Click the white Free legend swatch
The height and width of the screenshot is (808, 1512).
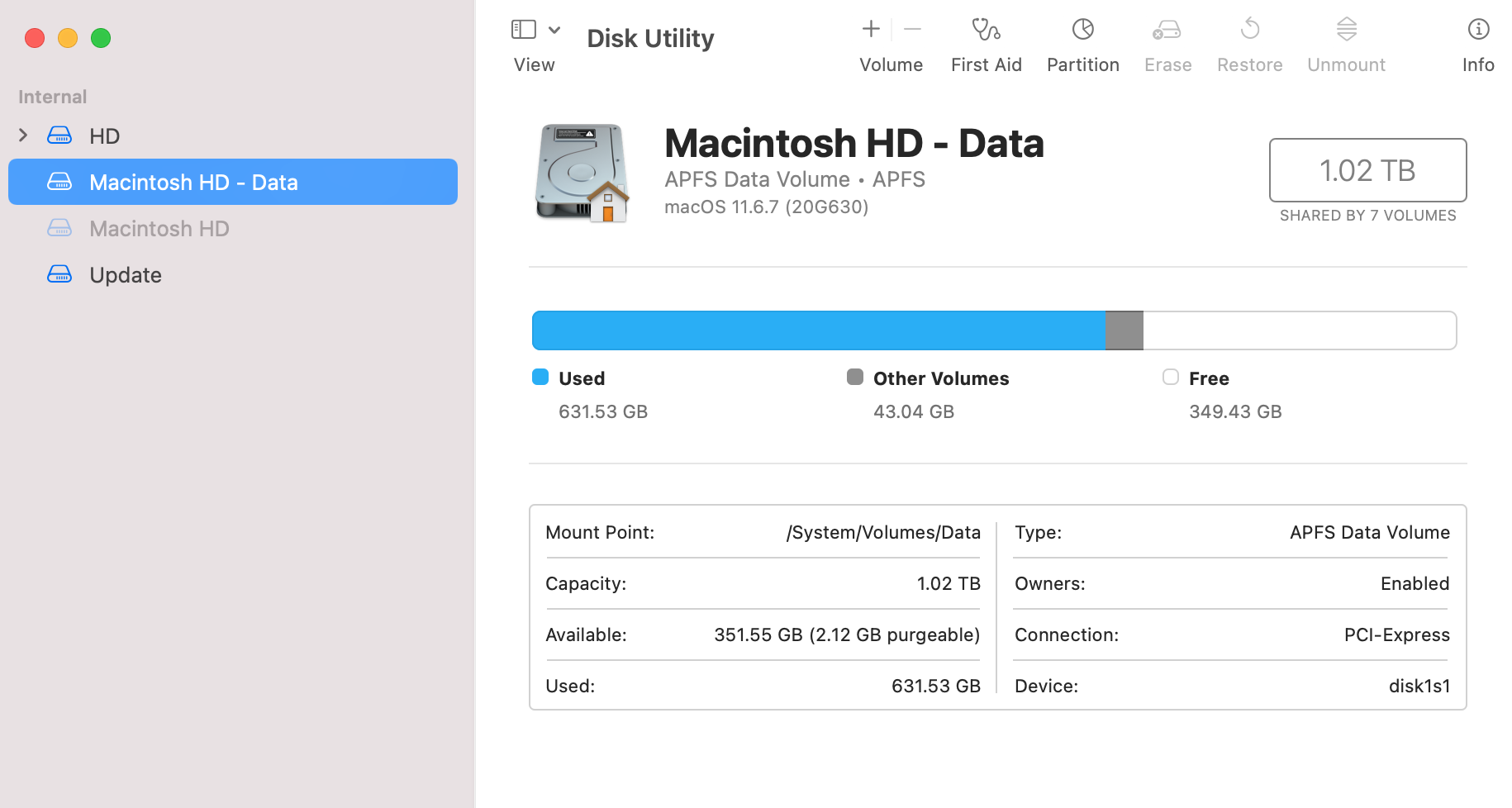(x=1171, y=377)
